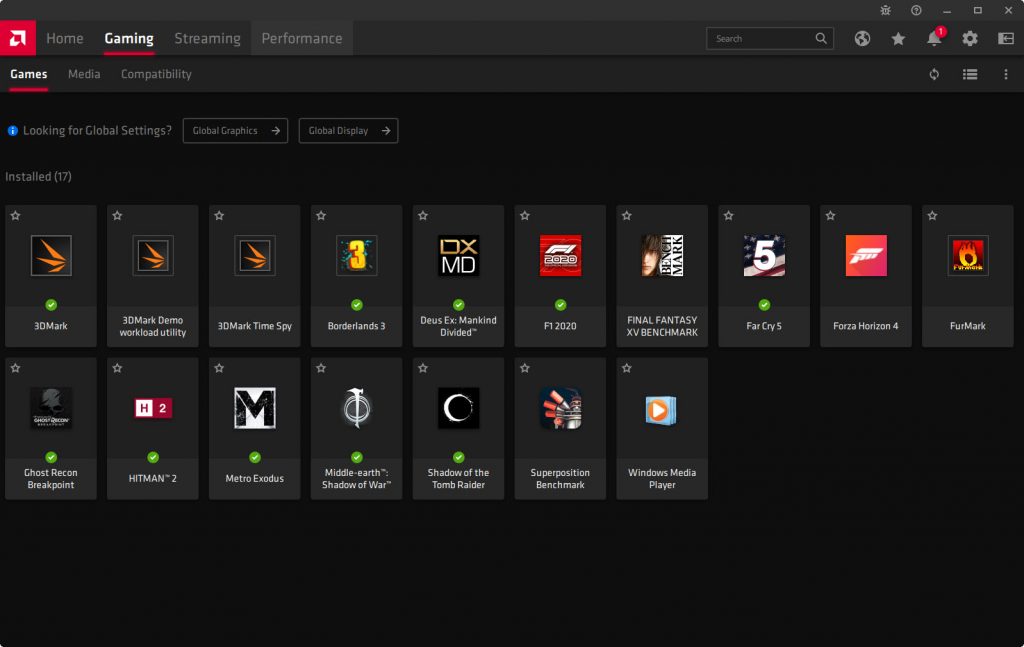The height and width of the screenshot is (647, 1024).
Task: Switch to list view layout
Action: [x=970, y=74]
